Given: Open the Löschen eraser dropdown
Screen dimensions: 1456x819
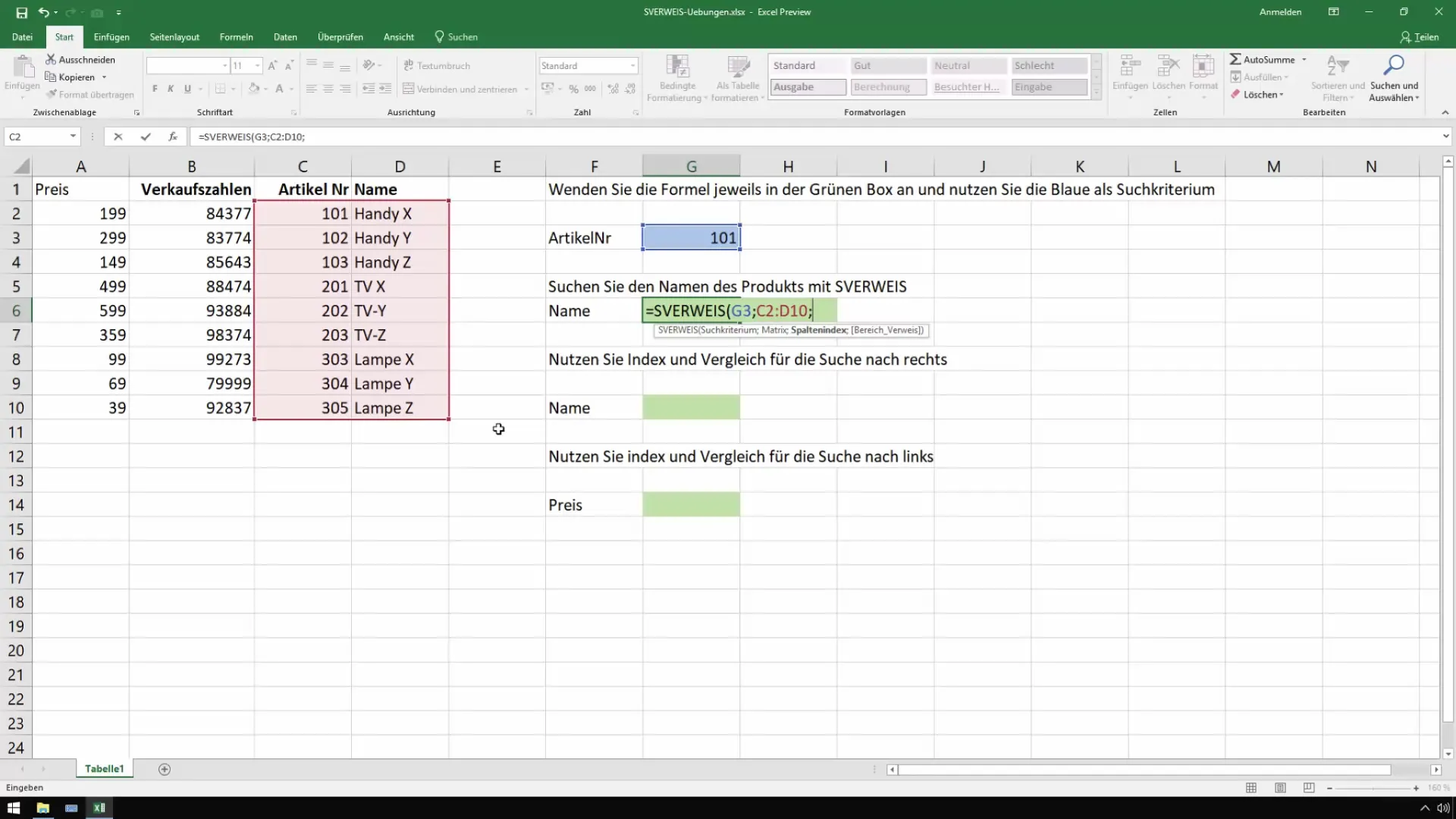Looking at the screenshot, I should click(x=1257, y=95).
